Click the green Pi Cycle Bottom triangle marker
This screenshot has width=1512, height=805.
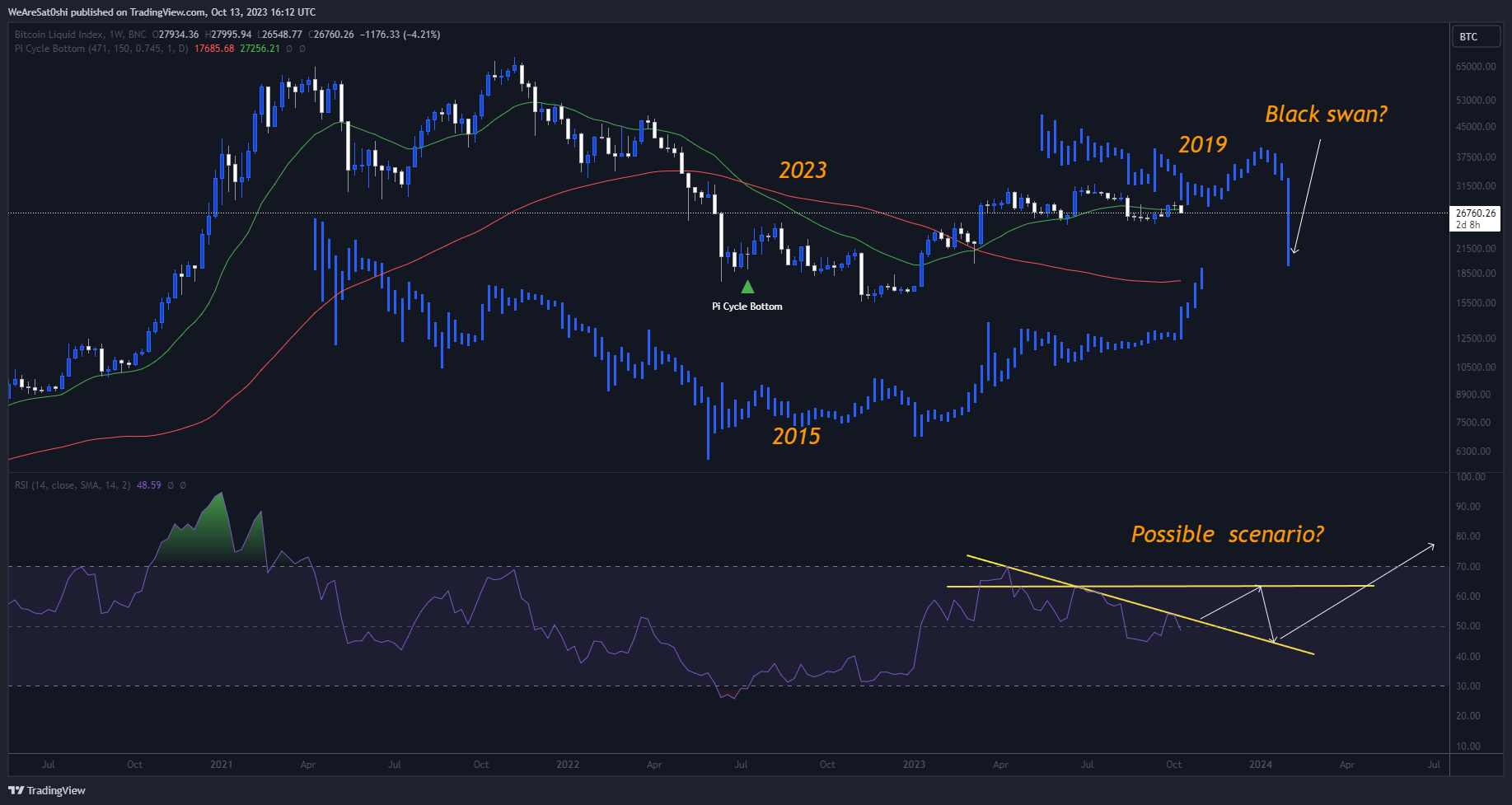point(747,287)
